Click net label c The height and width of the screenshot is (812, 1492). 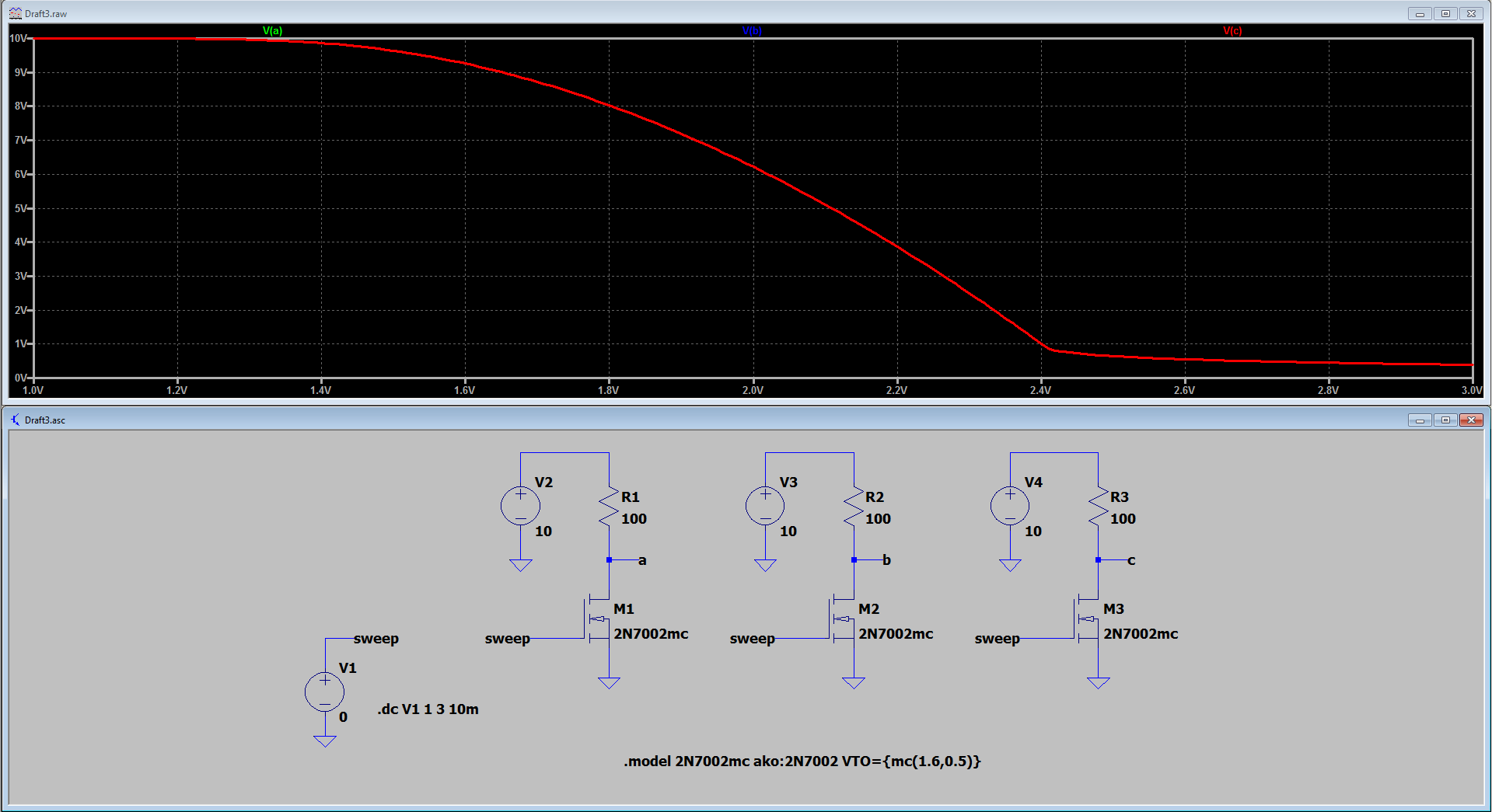click(x=1131, y=560)
